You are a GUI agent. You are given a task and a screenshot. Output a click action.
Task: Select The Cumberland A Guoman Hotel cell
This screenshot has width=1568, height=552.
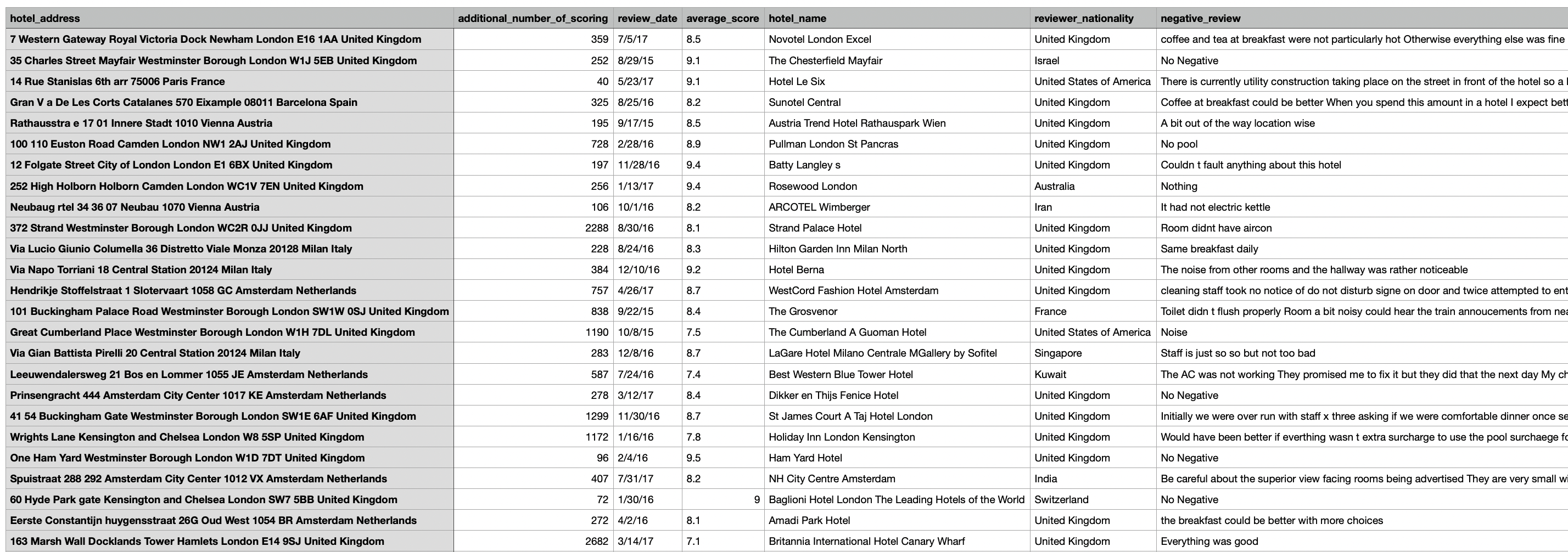897,333
